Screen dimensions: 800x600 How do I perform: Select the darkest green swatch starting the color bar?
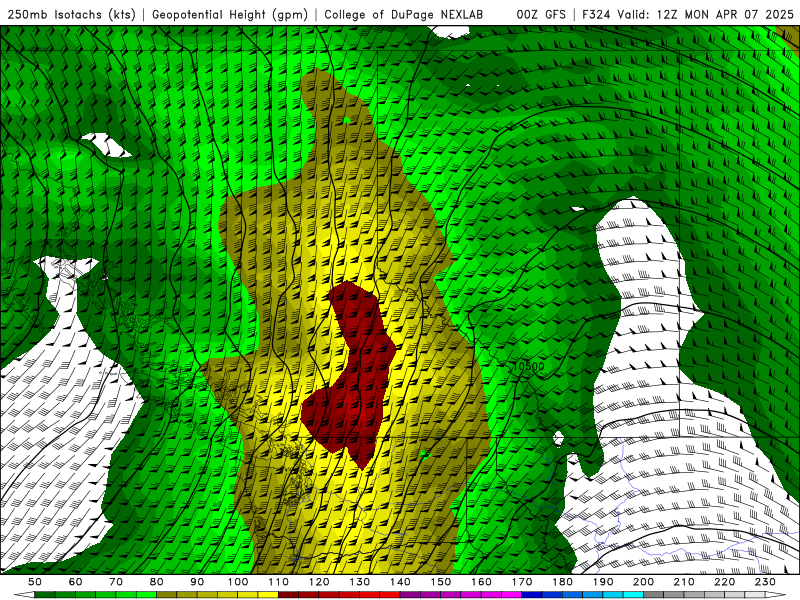[x=45, y=595]
